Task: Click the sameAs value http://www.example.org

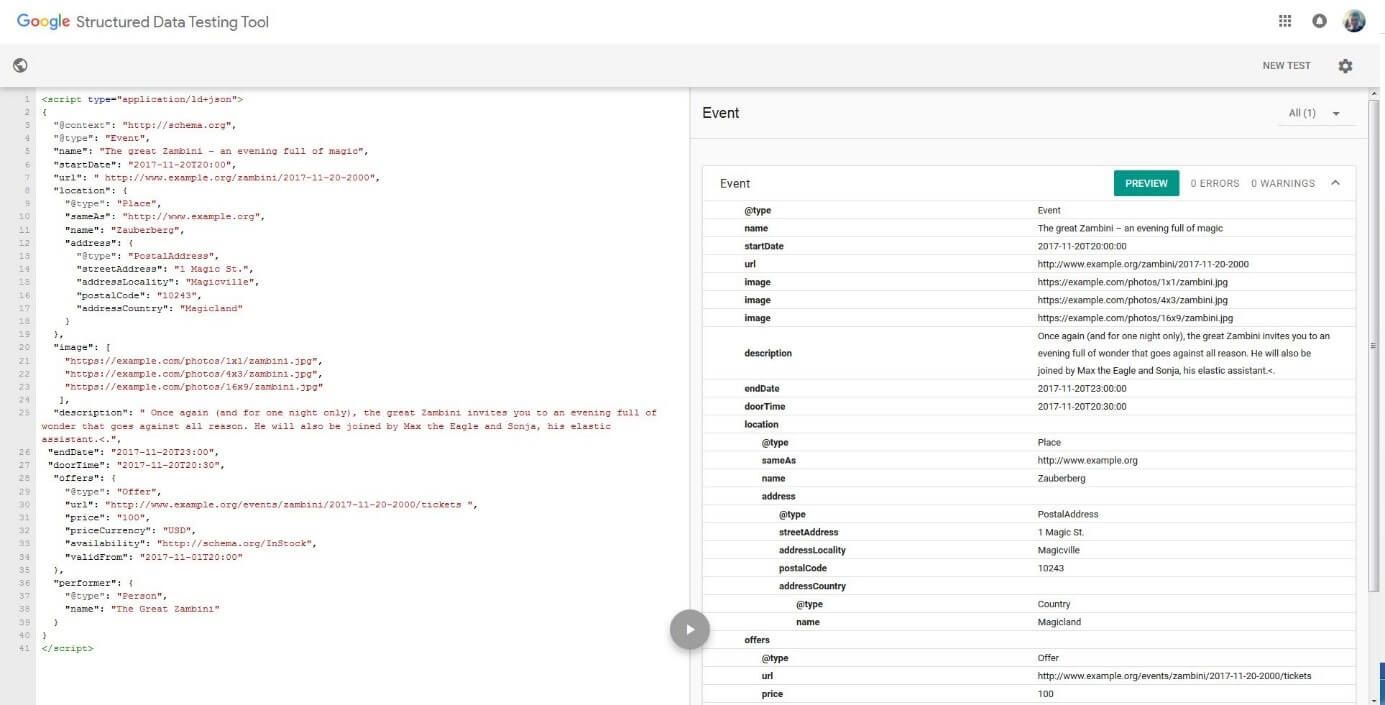Action: point(1087,460)
